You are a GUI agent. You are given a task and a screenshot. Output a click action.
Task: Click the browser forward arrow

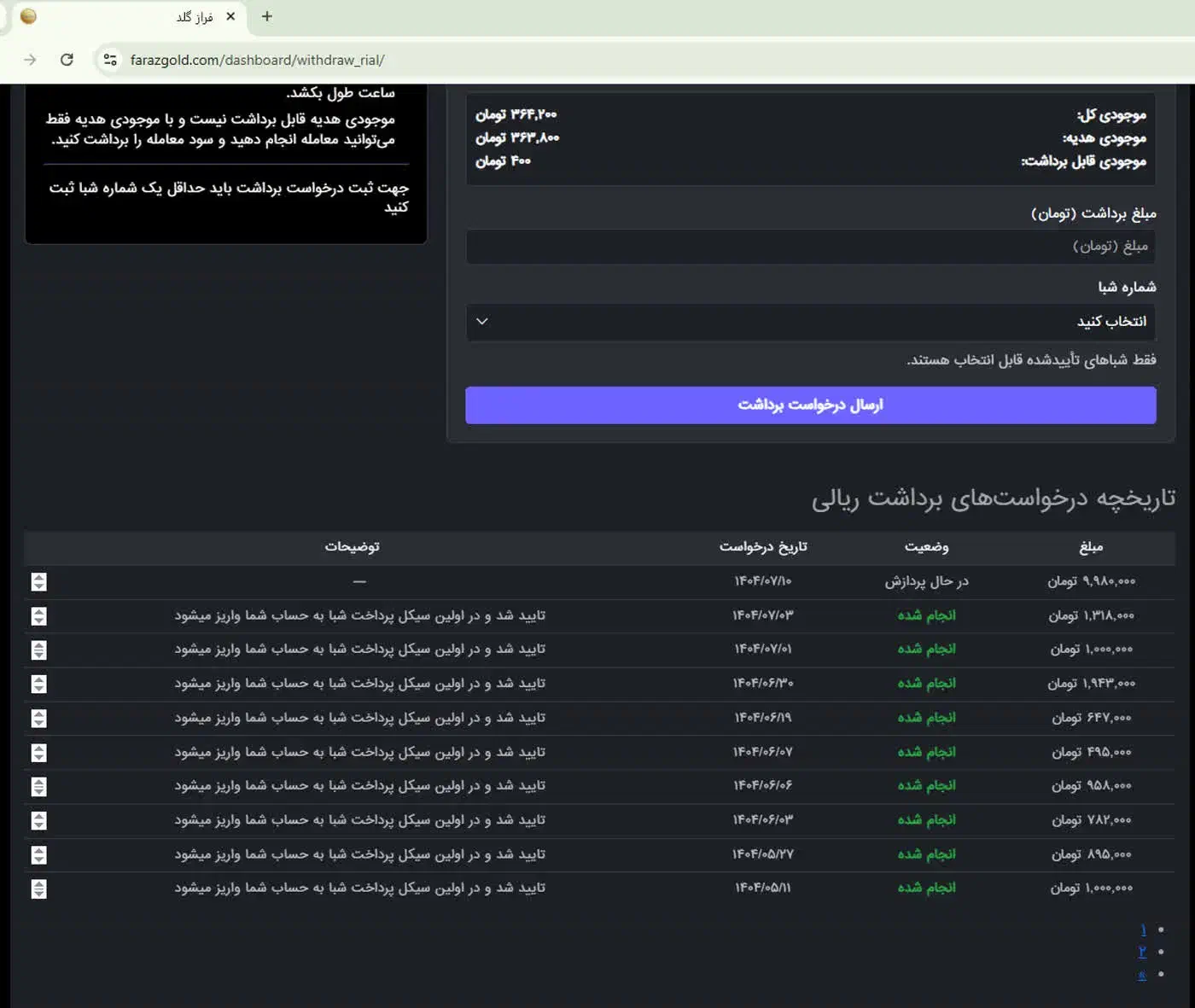pos(30,60)
